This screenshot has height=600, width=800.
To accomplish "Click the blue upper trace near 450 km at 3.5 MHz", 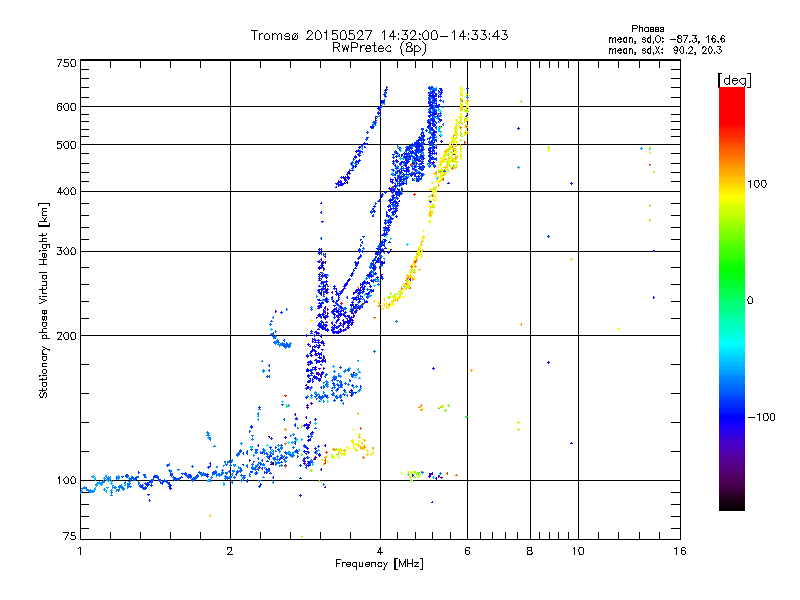I will 360,148.
